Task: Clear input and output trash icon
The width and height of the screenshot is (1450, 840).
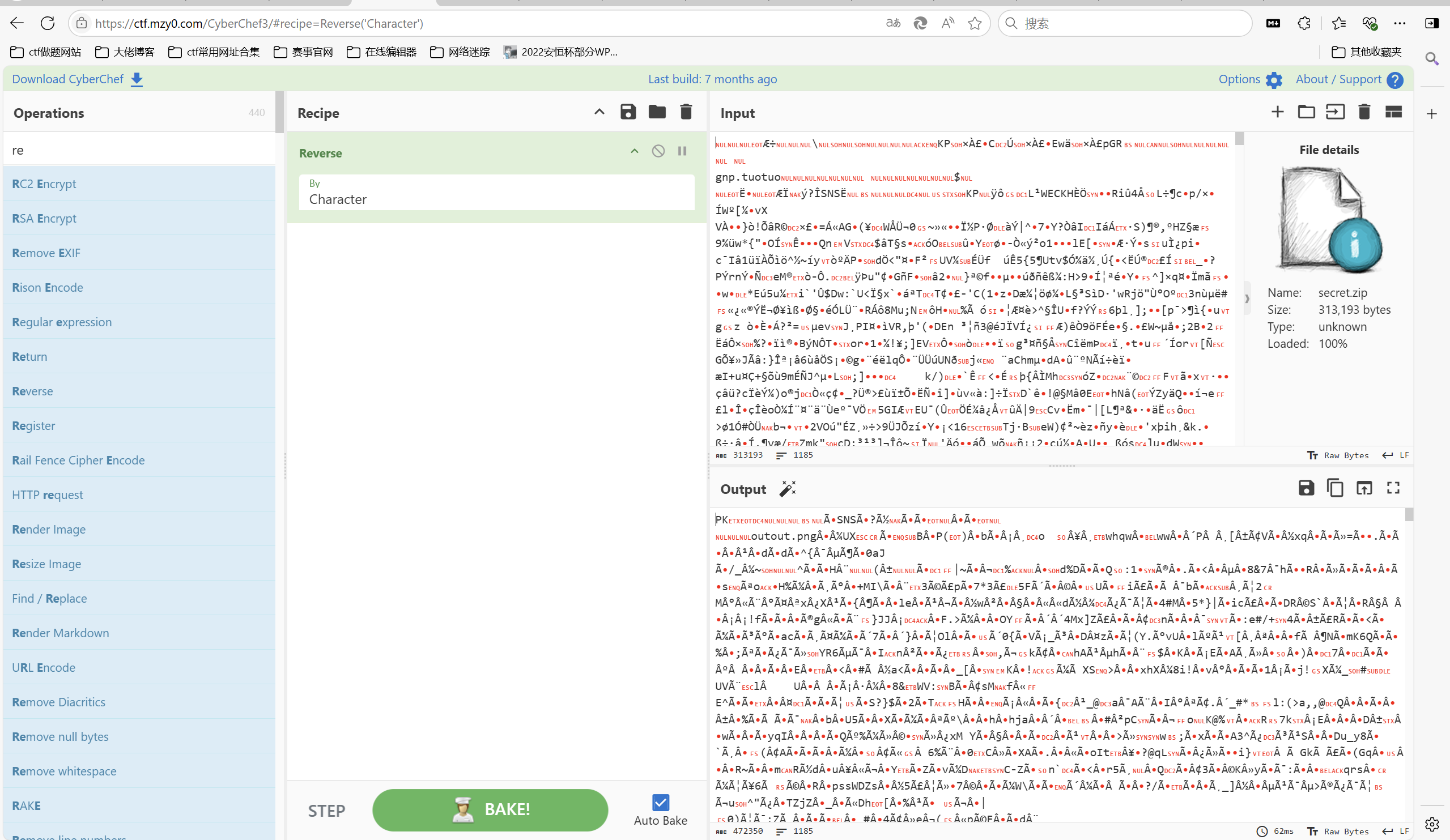Action: pyautogui.click(x=1364, y=112)
